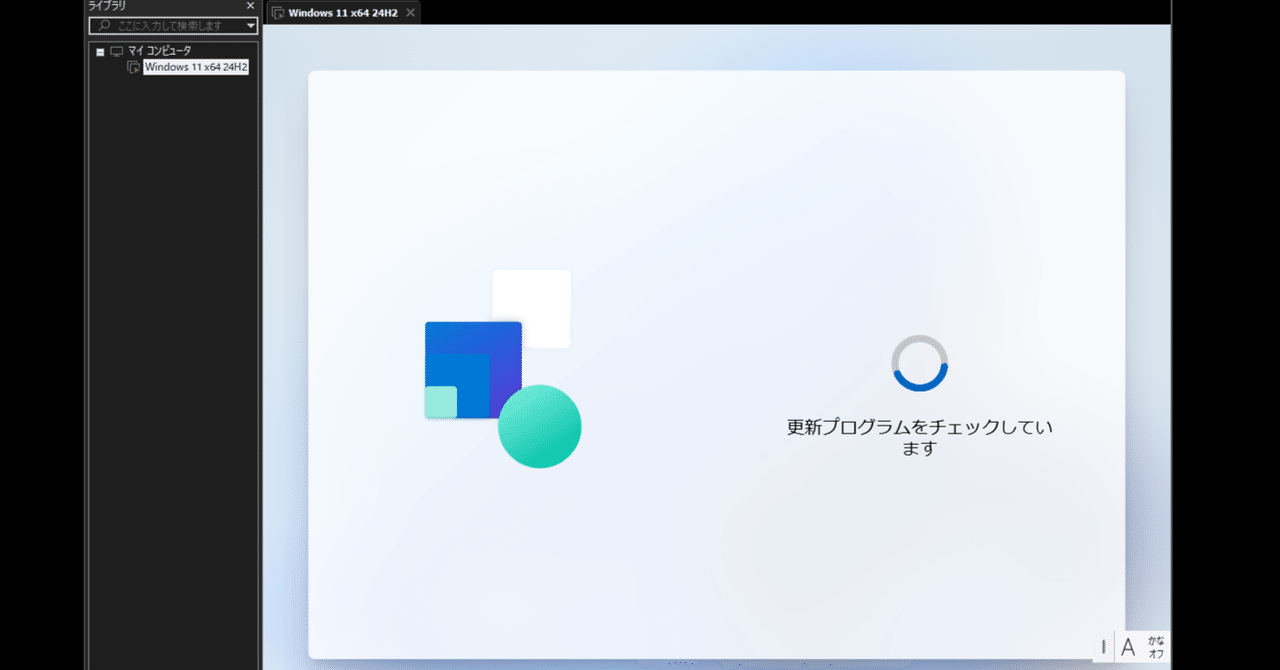Click the white square of the setup graphic

(531, 309)
